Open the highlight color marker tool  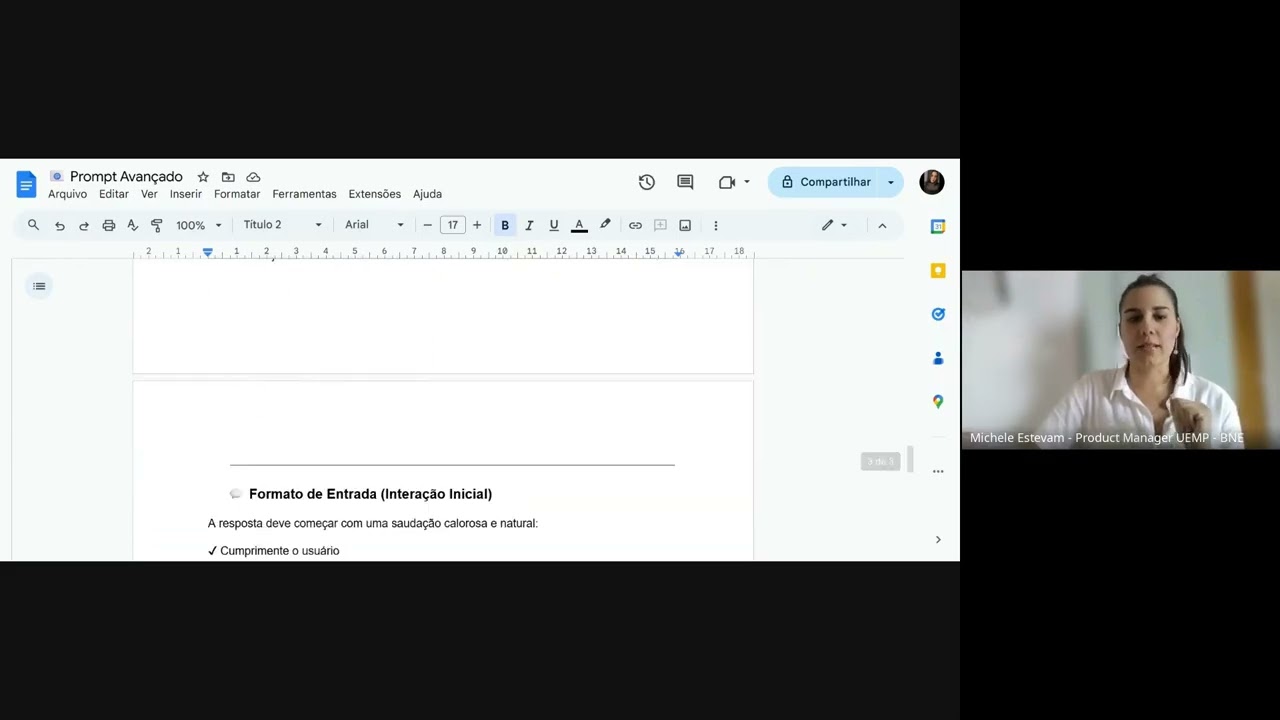tap(605, 225)
